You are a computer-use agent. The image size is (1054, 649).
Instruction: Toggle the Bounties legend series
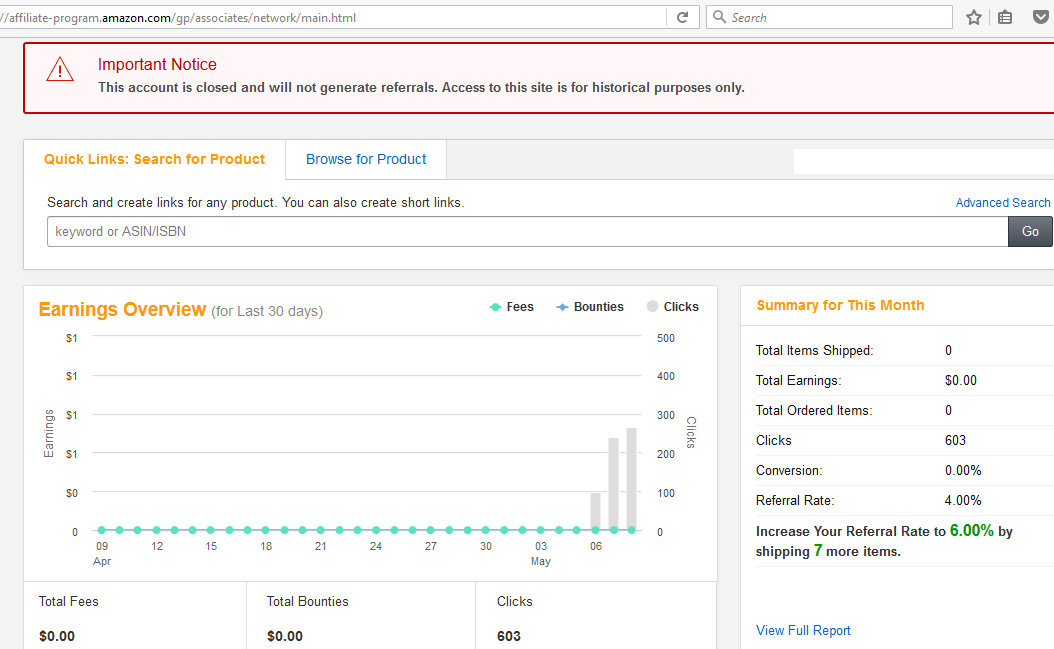590,307
